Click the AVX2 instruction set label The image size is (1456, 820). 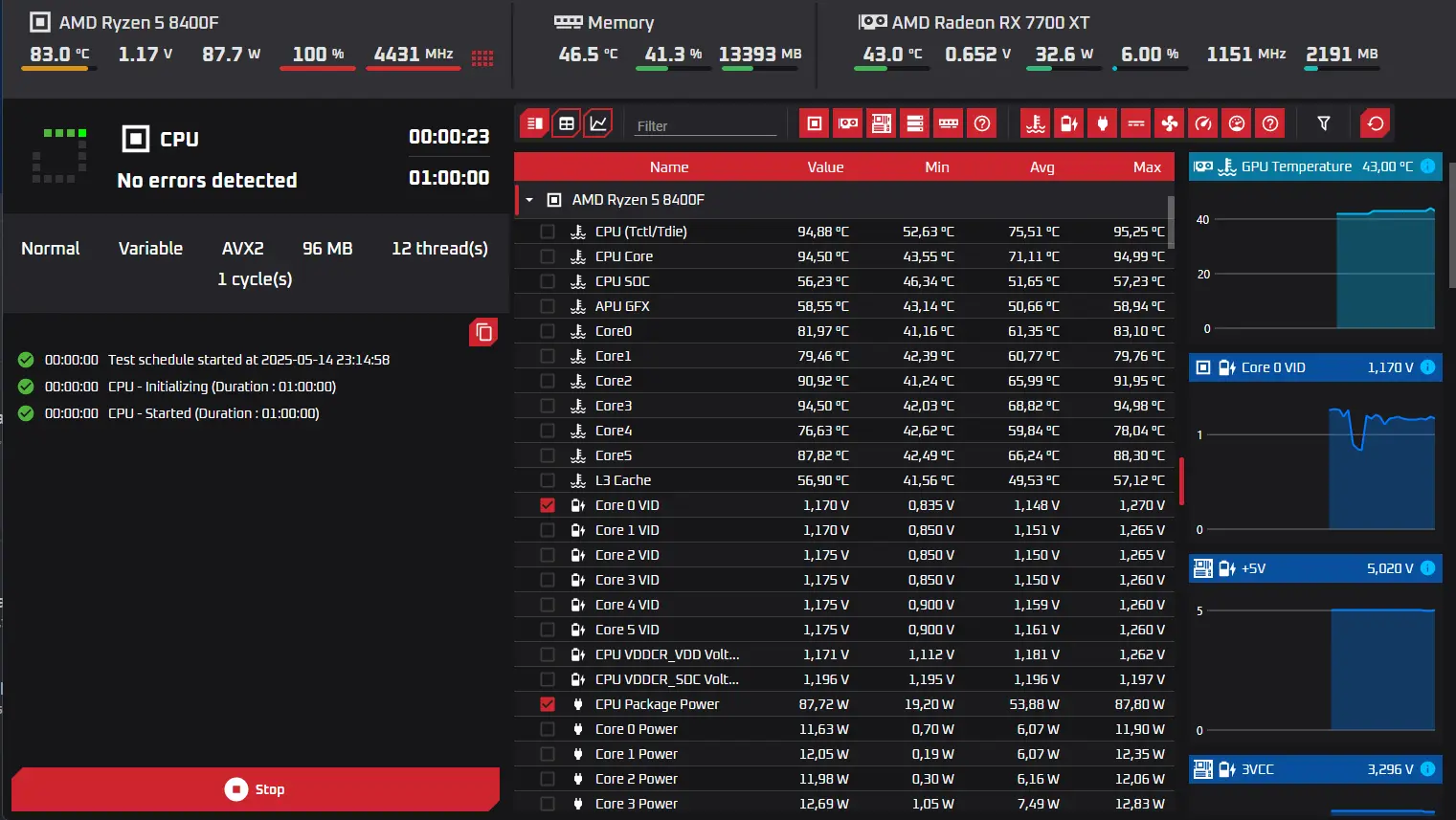[x=243, y=249]
